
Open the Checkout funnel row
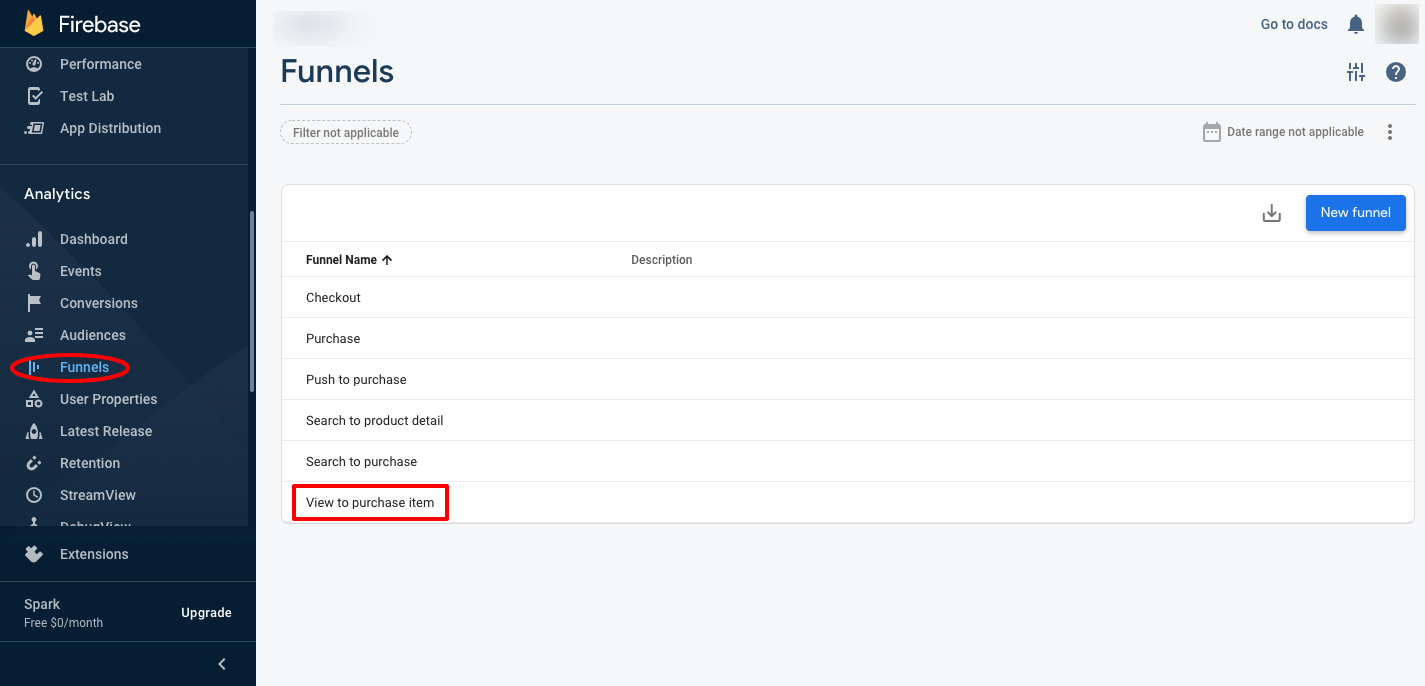334,298
